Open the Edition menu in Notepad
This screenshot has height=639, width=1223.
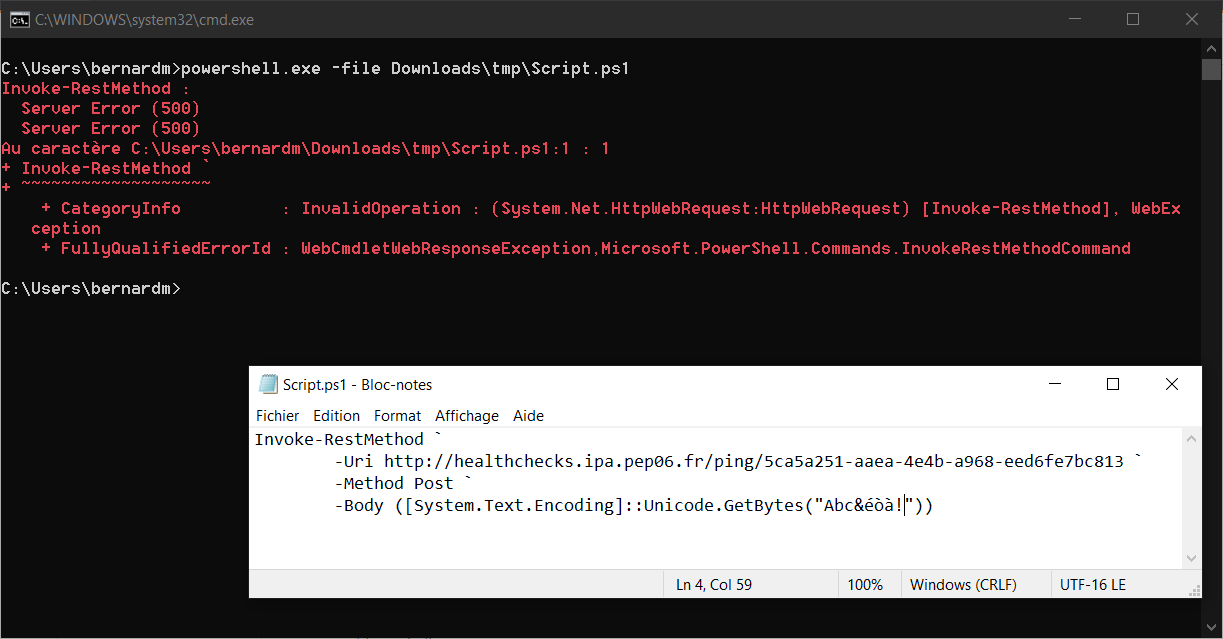pos(336,415)
